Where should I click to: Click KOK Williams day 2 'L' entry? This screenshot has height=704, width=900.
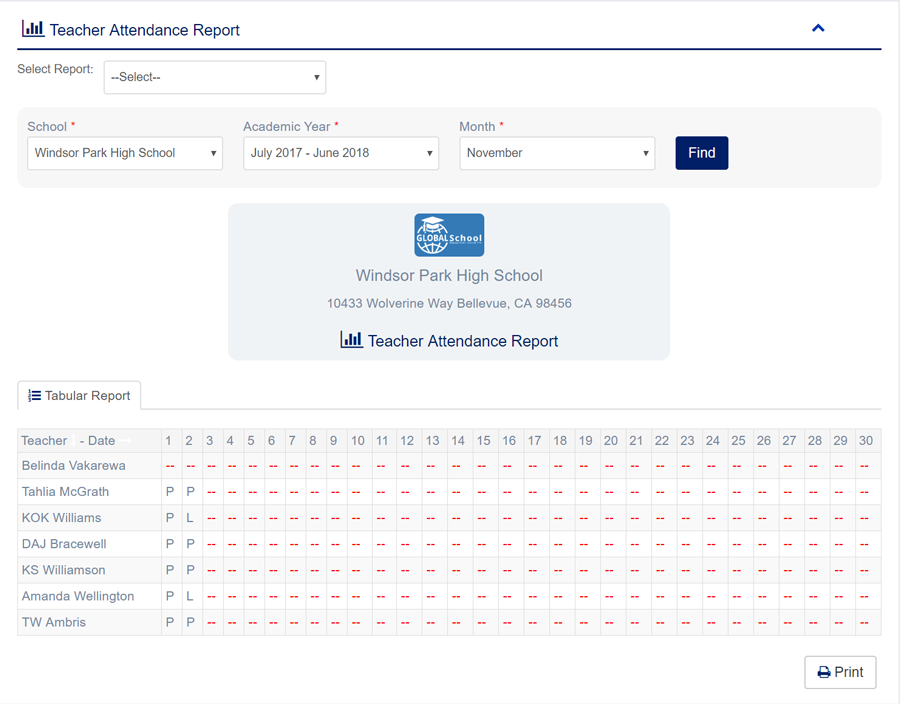(190, 518)
